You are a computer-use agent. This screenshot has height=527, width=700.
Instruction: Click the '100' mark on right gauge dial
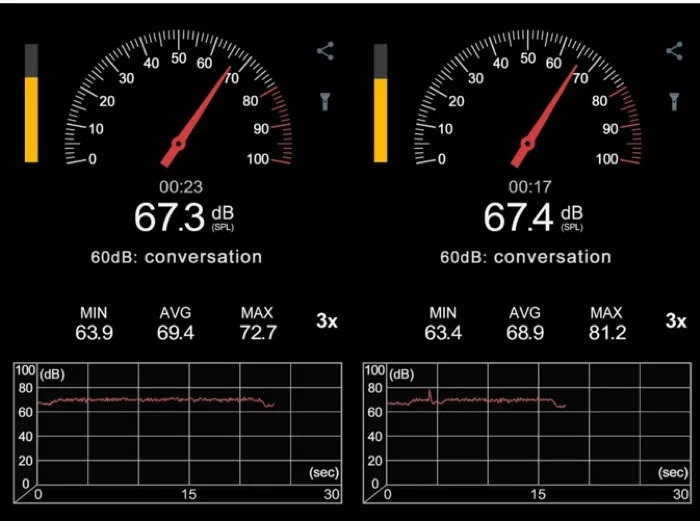pyautogui.click(x=607, y=159)
